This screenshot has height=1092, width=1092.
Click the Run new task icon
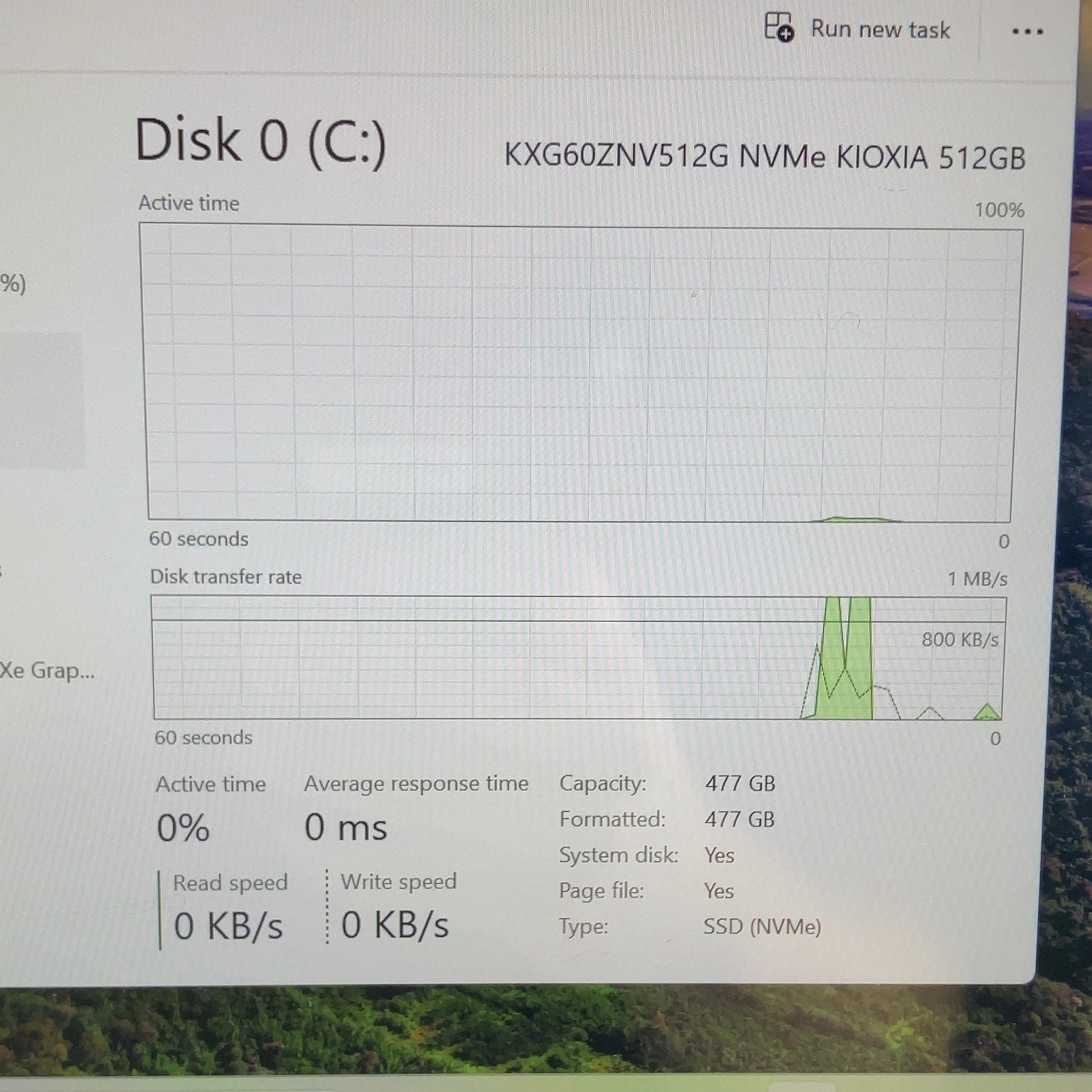779,28
